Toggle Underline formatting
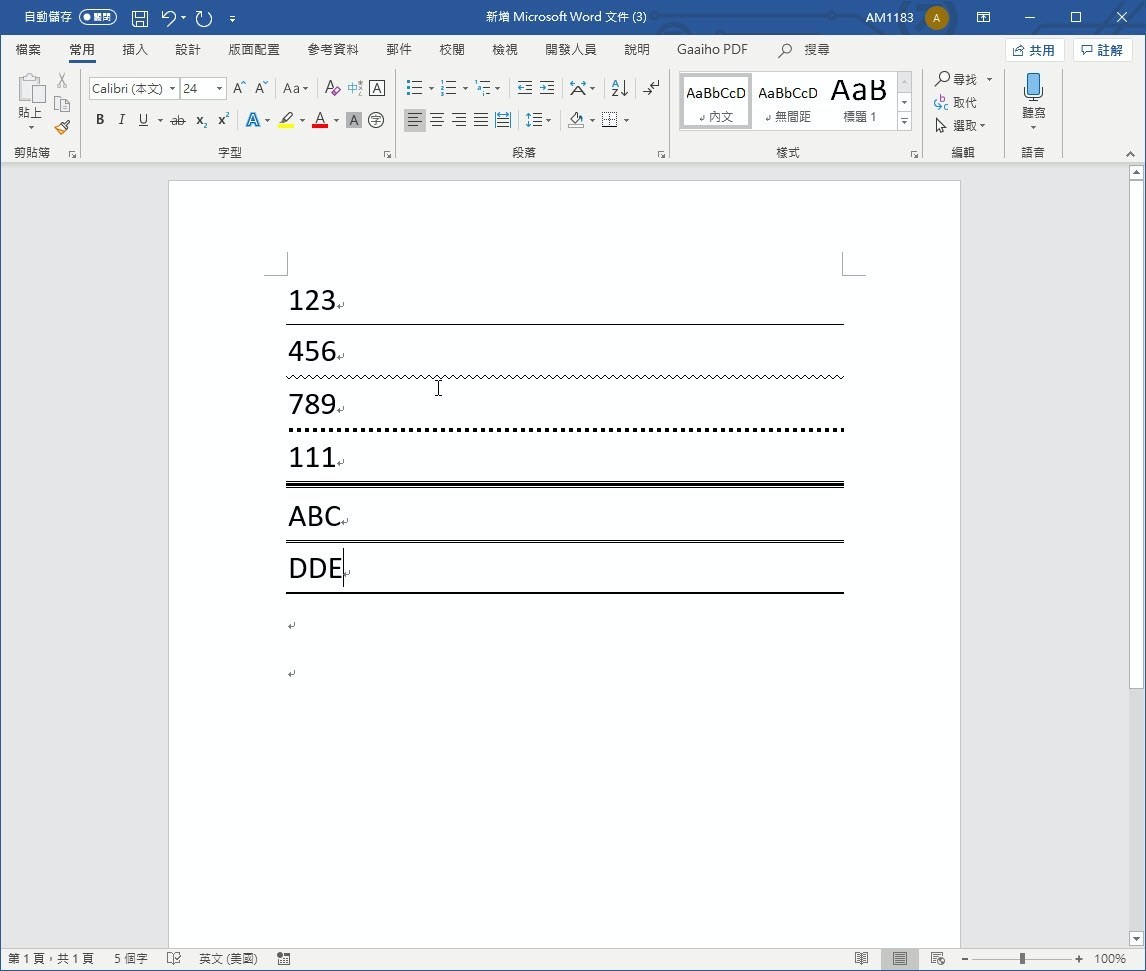The height and width of the screenshot is (971, 1146). (143, 120)
